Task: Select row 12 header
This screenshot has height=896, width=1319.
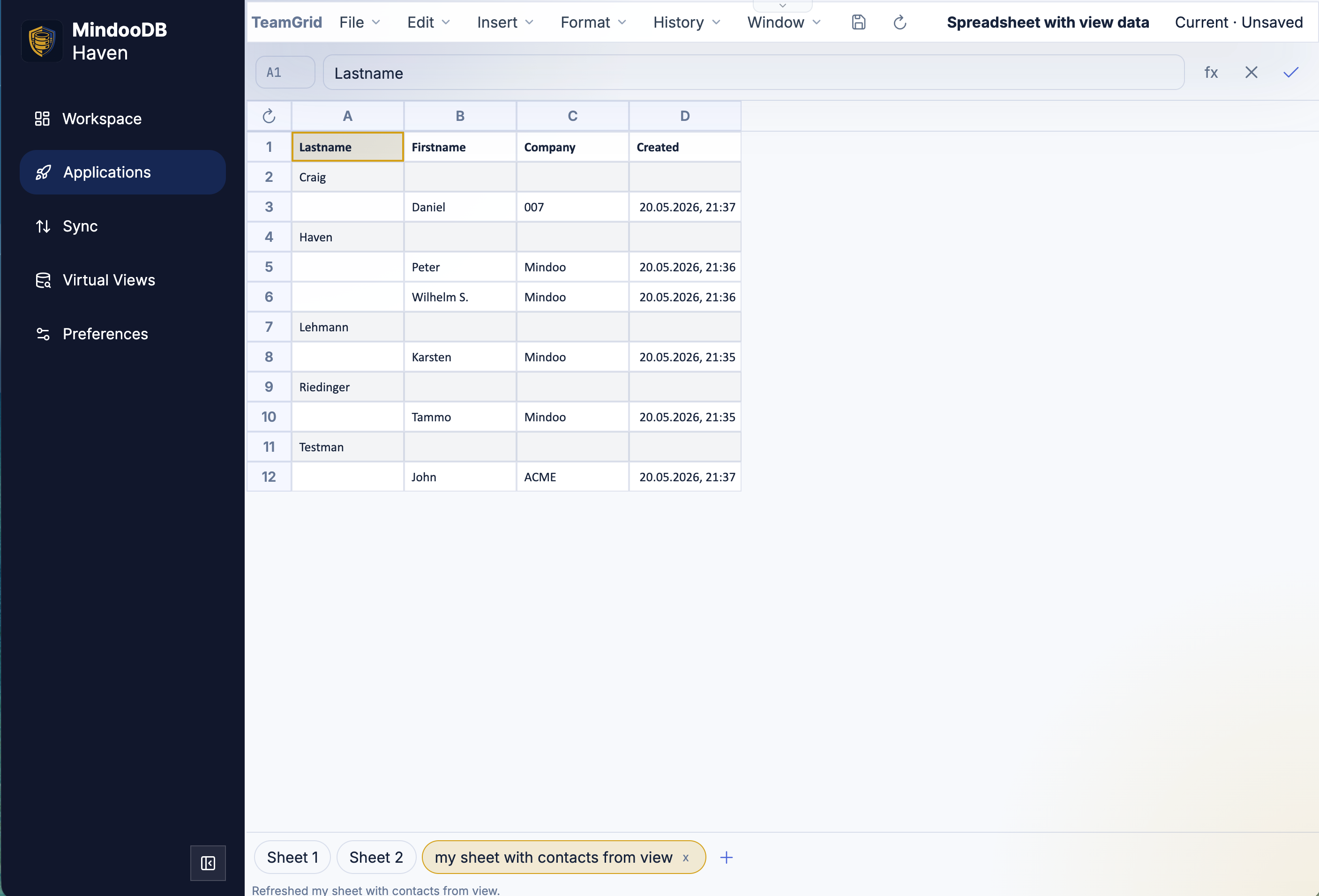Action: click(x=269, y=477)
